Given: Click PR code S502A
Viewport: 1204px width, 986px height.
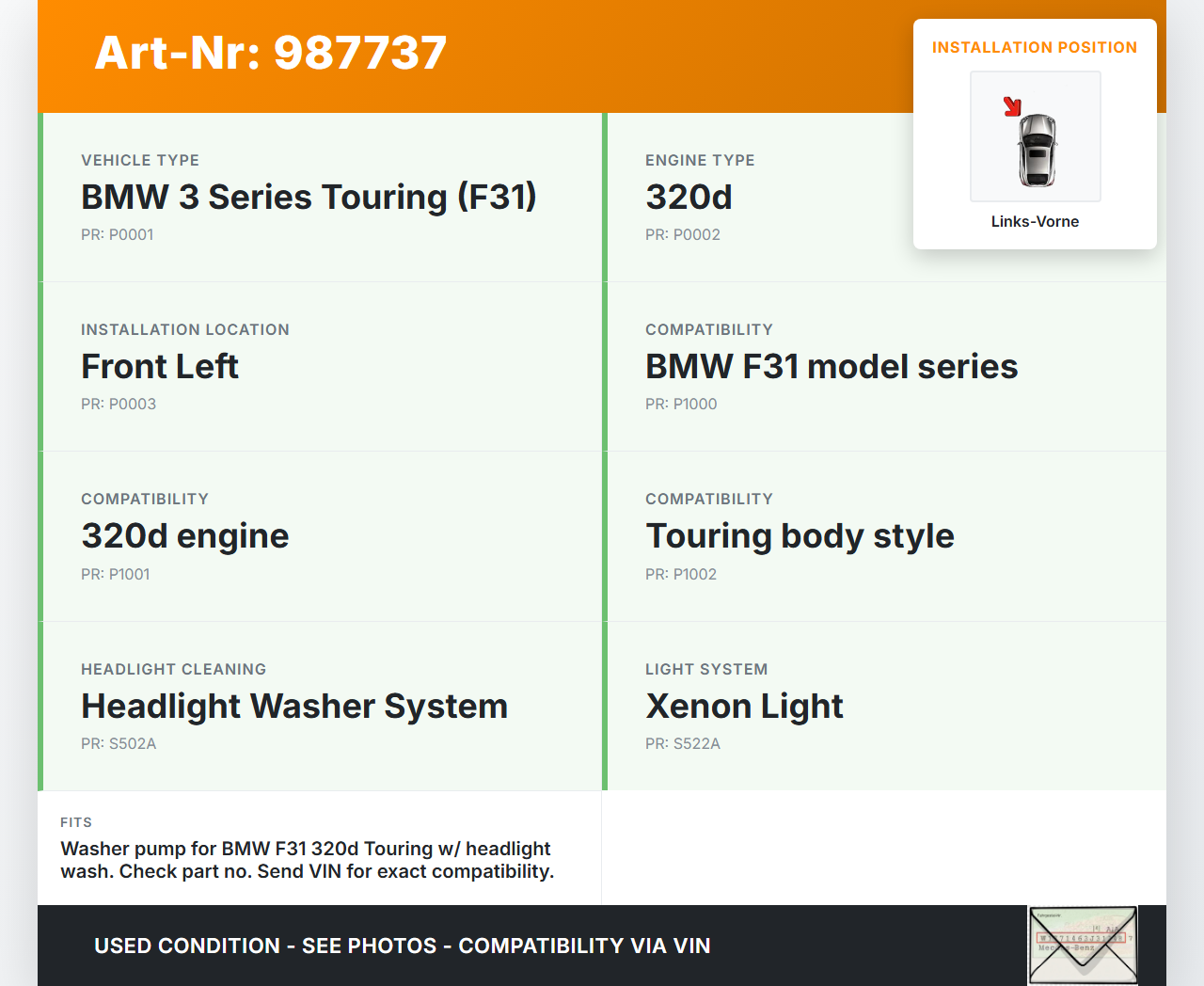Looking at the screenshot, I should click(119, 743).
